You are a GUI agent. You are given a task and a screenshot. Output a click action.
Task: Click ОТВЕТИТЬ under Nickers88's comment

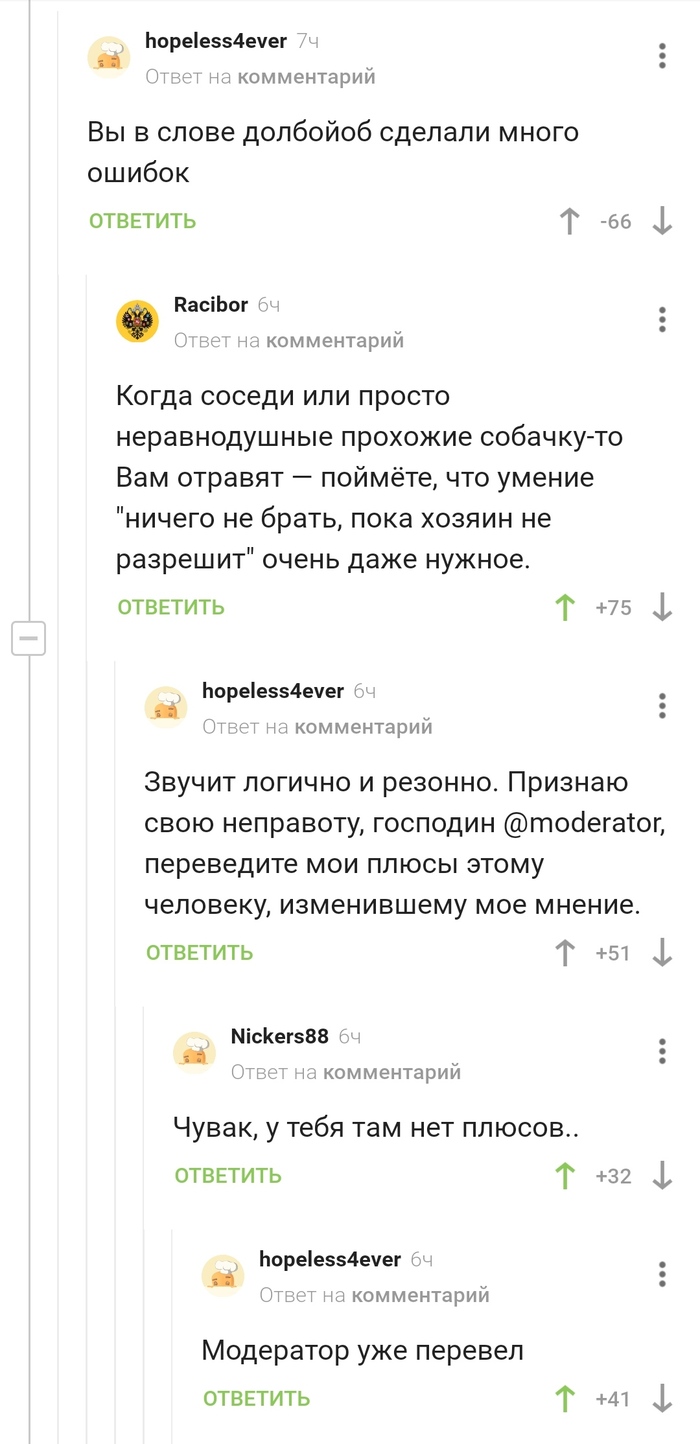(x=227, y=1175)
